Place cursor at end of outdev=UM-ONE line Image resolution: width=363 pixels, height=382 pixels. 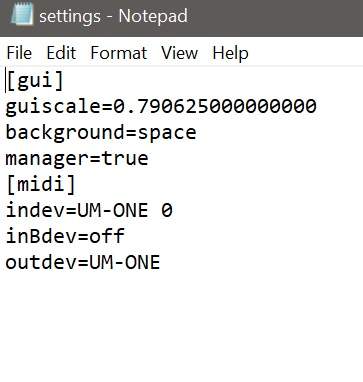click(160, 262)
